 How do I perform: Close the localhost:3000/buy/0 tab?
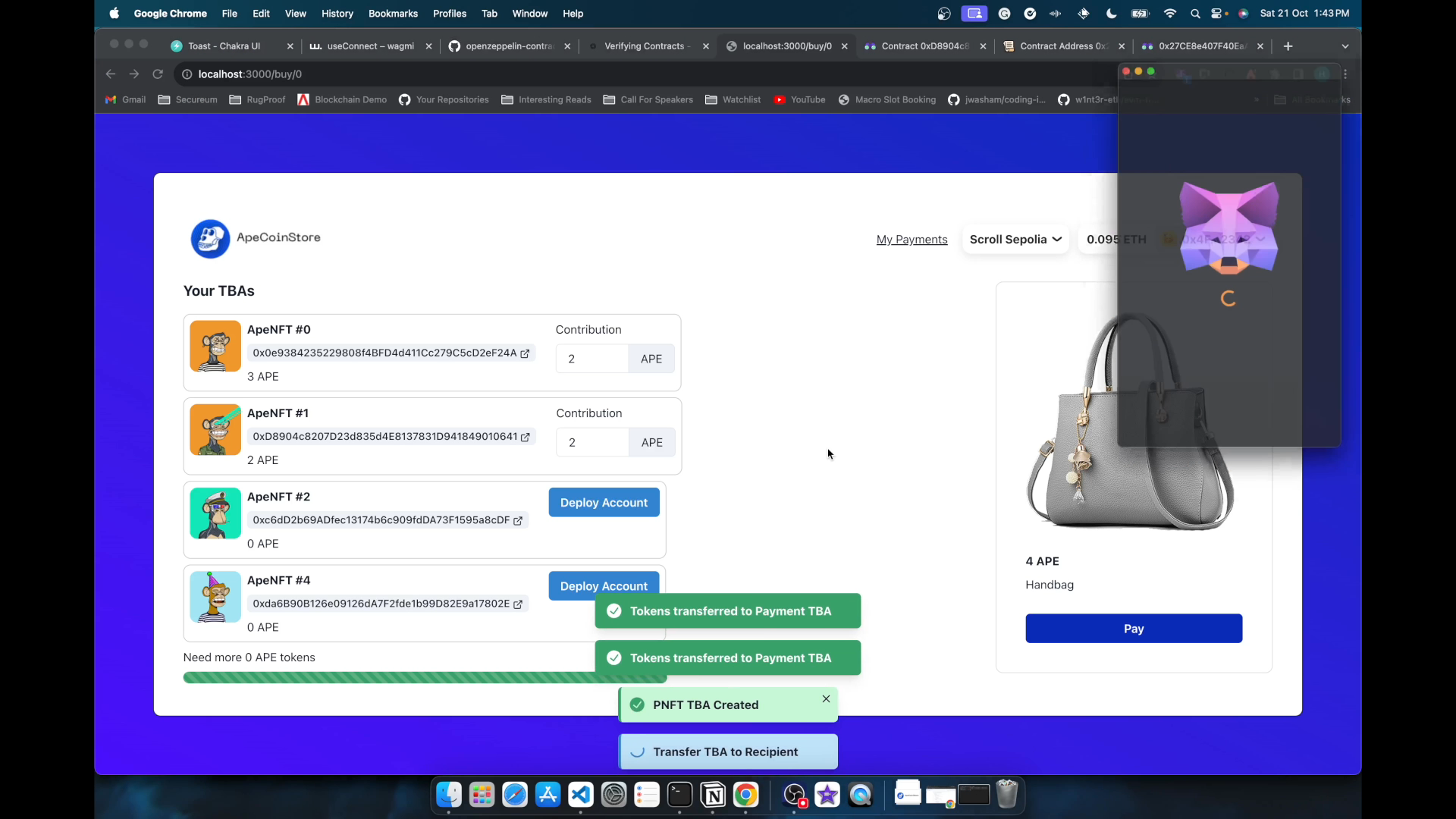pyautogui.click(x=844, y=46)
